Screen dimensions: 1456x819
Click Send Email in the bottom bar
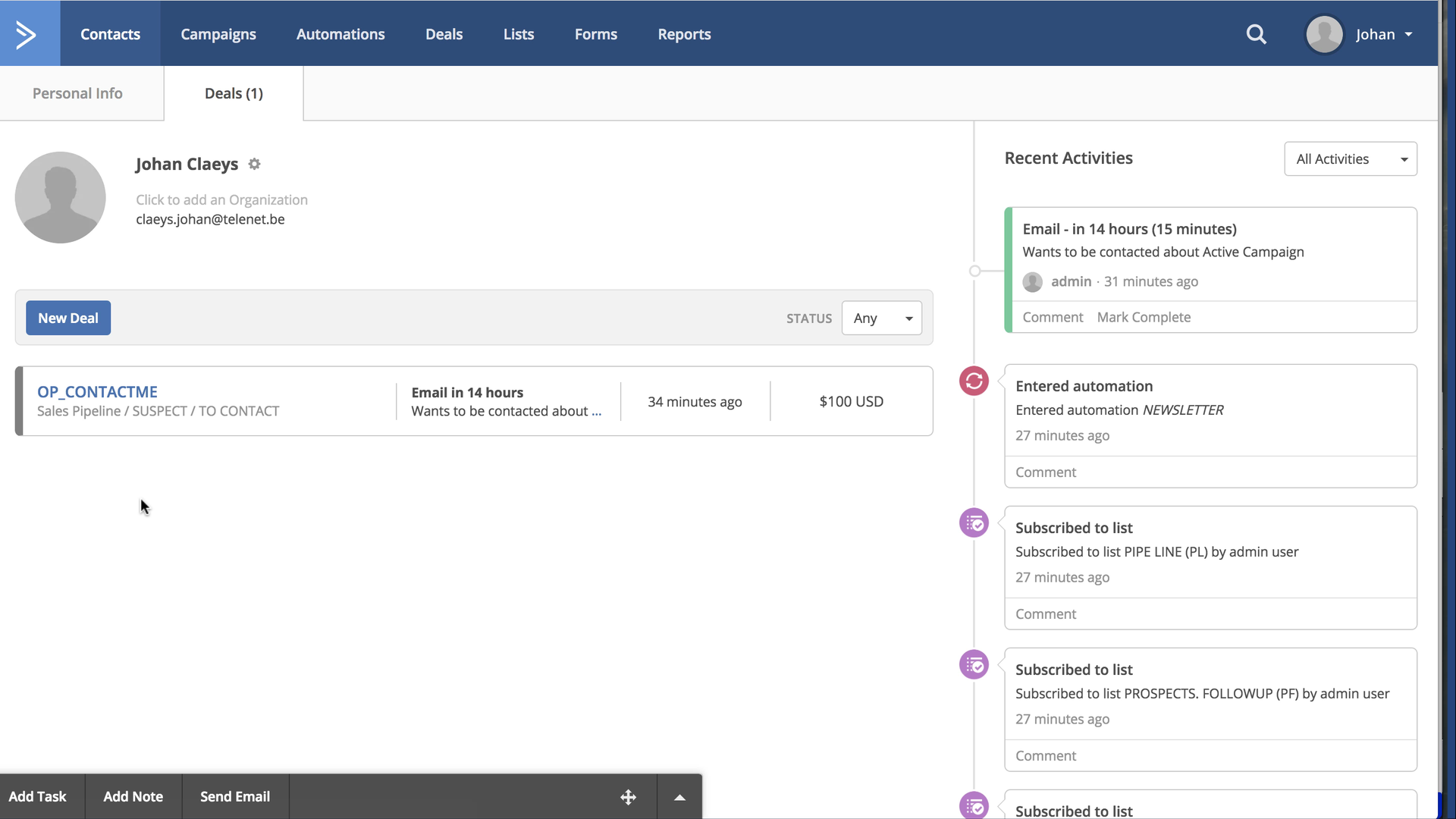click(x=235, y=797)
